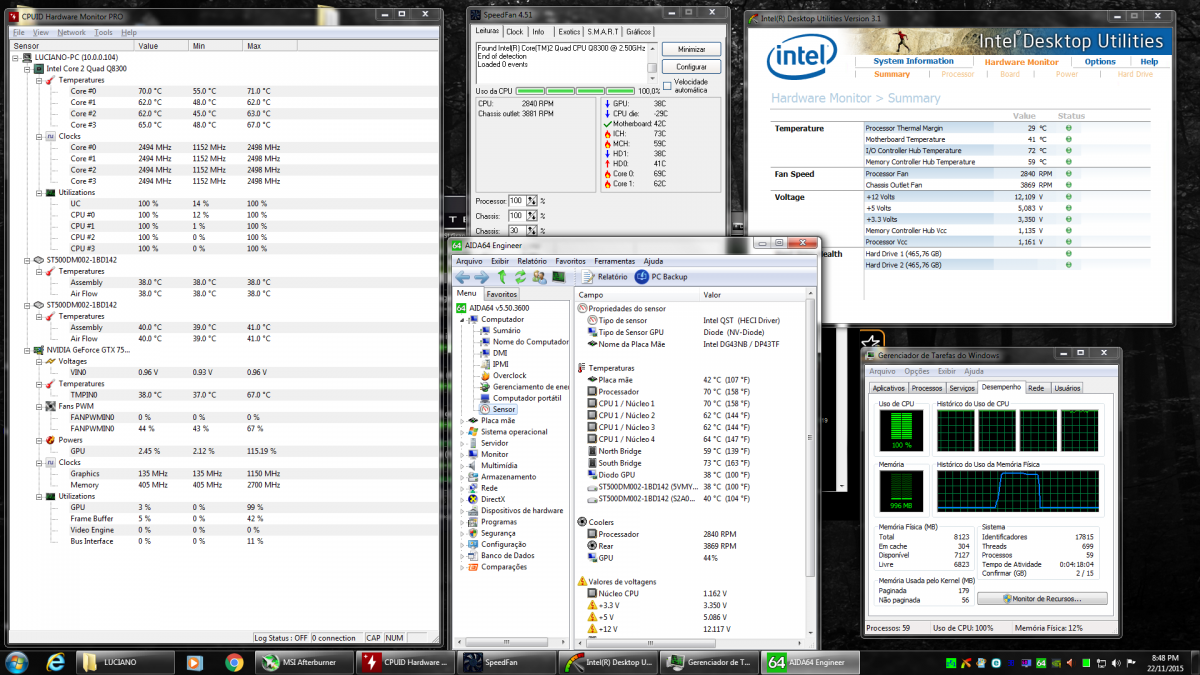The height and width of the screenshot is (675, 1200).
Task: Expand Dispositivos de hardware node in AIDA64
Action: 462,510
